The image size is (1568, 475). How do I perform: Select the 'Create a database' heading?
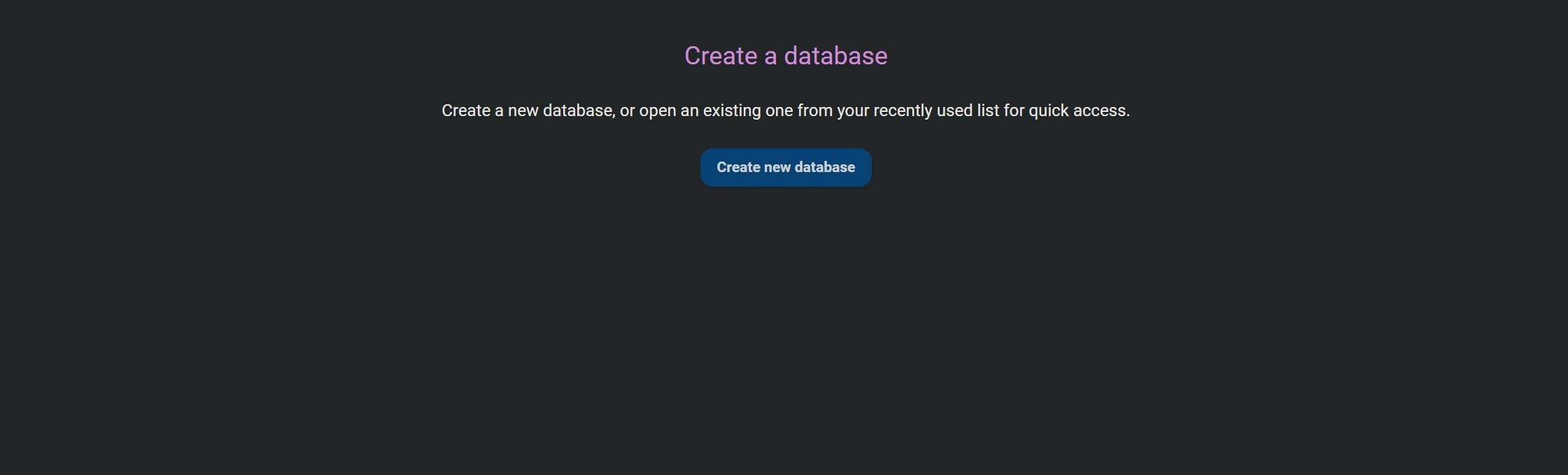coord(786,56)
